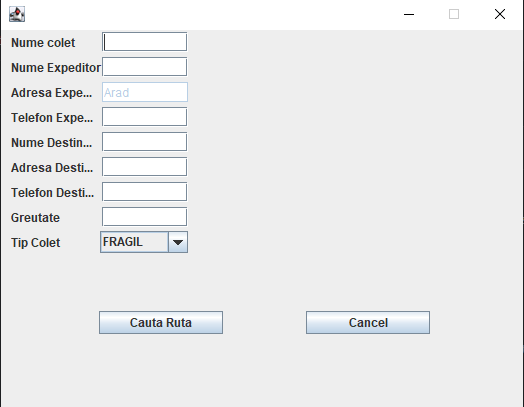Focus the Adresa Destinatar input field
Image resolution: width=524 pixels, height=407 pixels.
[144, 167]
